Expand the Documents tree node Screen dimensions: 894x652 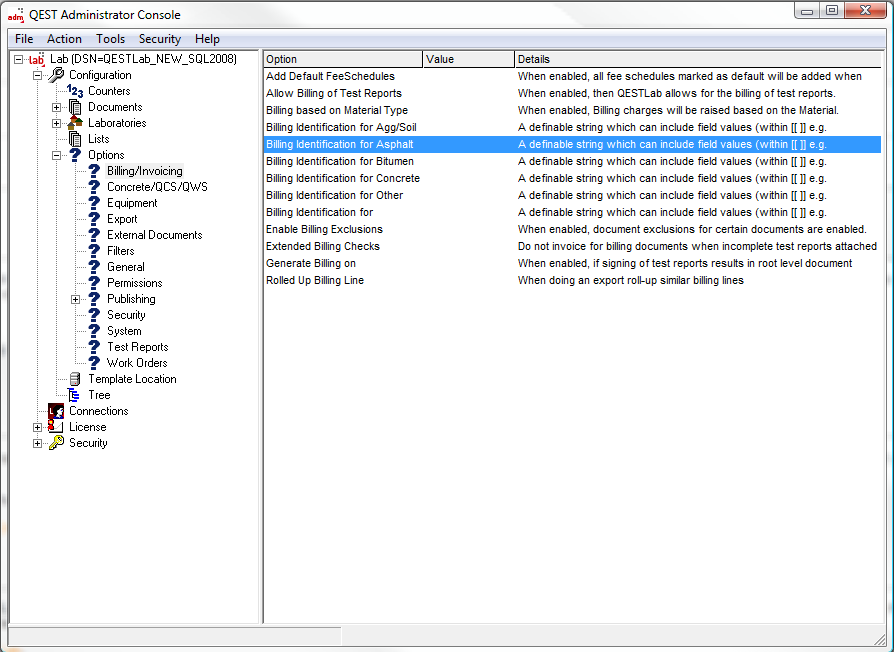pos(57,107)
